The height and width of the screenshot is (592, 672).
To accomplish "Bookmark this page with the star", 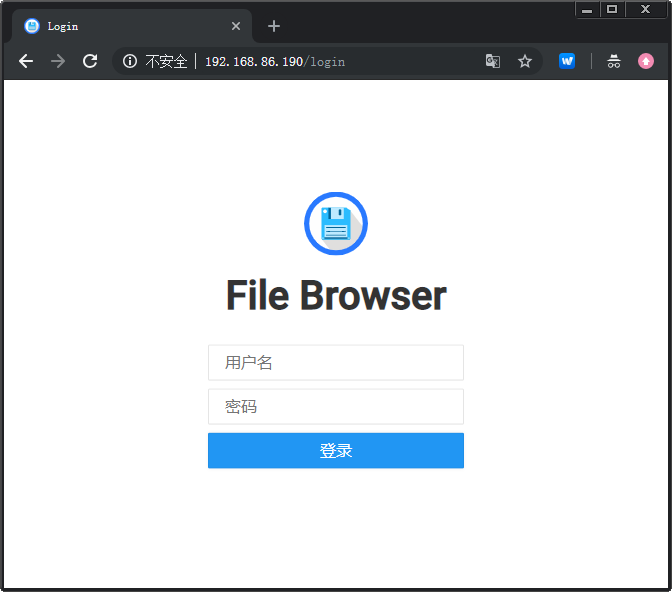I will 525,61.
